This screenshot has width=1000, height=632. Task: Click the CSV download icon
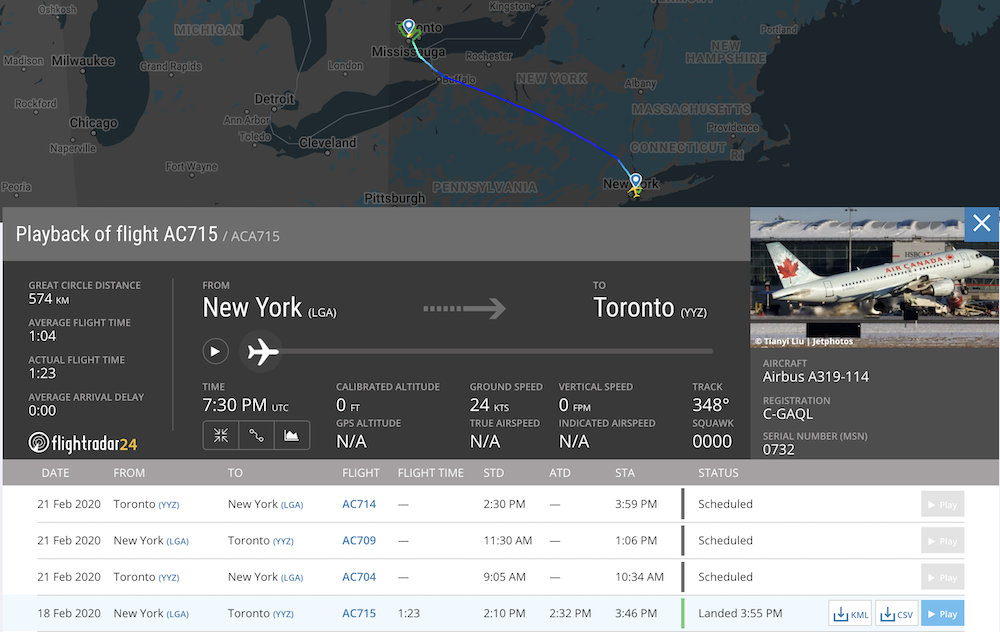coord(896,613)
